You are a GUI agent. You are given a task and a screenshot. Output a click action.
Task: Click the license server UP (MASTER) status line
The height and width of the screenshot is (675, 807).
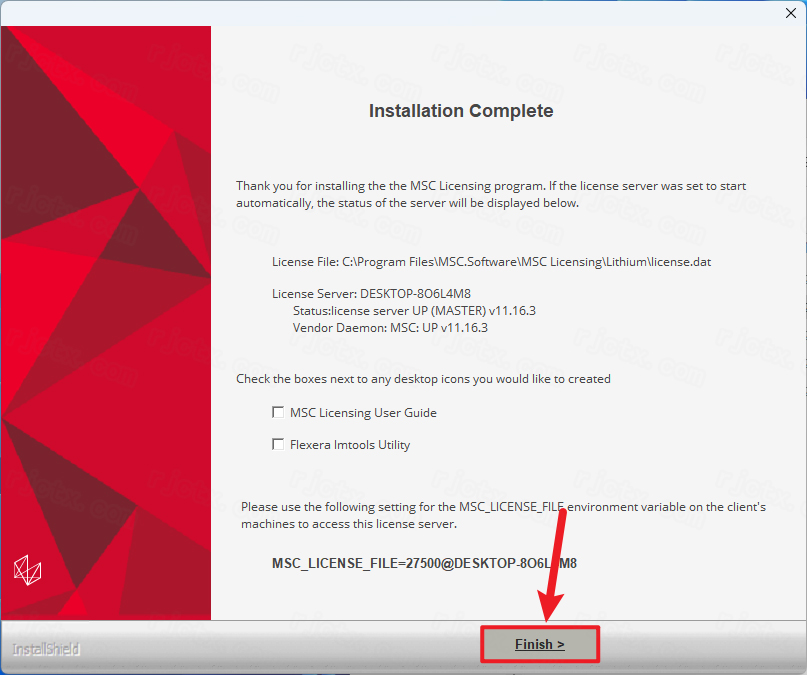[x=414, y=311]
